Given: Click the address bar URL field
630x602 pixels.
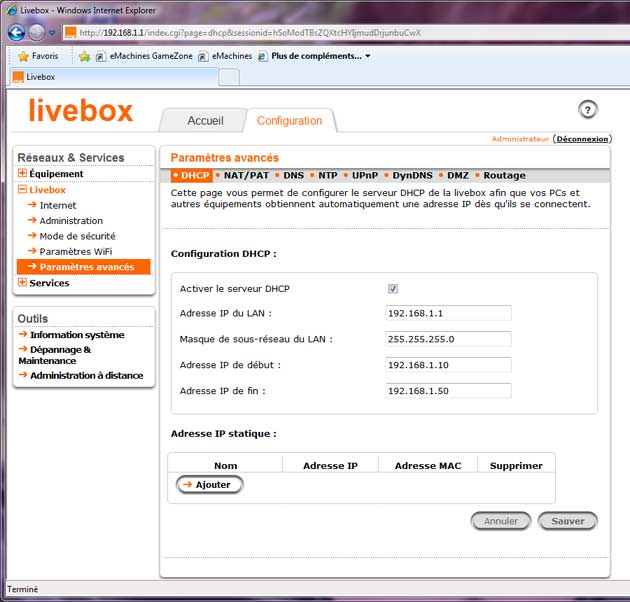Looking at the screenshot, I should point(346,33).
